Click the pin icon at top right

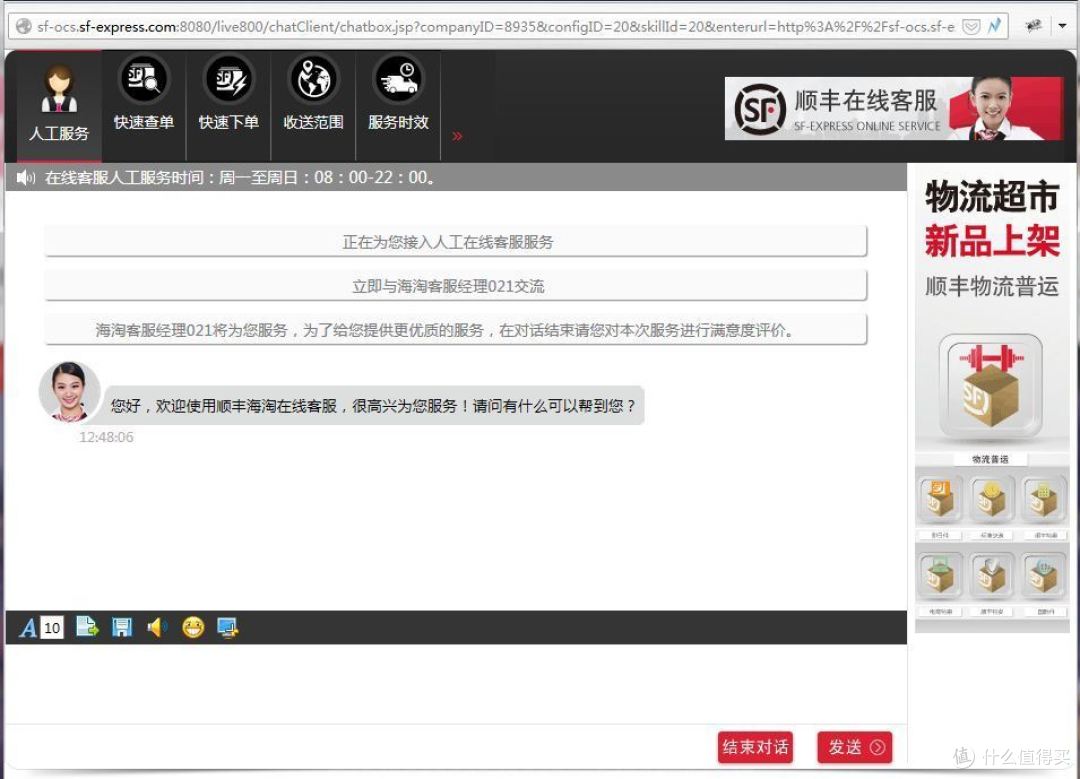point(1033,26)
